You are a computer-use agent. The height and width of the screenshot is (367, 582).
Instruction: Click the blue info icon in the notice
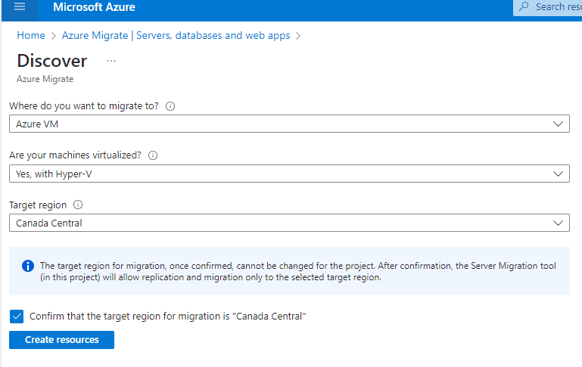tap(28, 266)
